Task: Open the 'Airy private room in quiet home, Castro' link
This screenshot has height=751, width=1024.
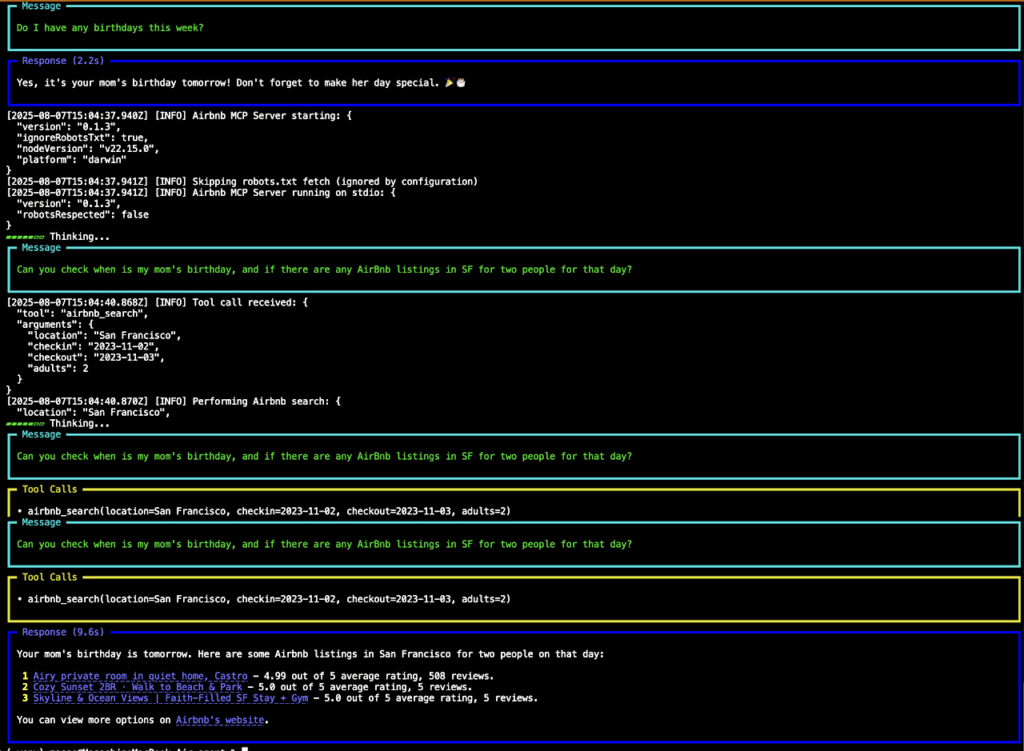Action: tap(140, 676)
